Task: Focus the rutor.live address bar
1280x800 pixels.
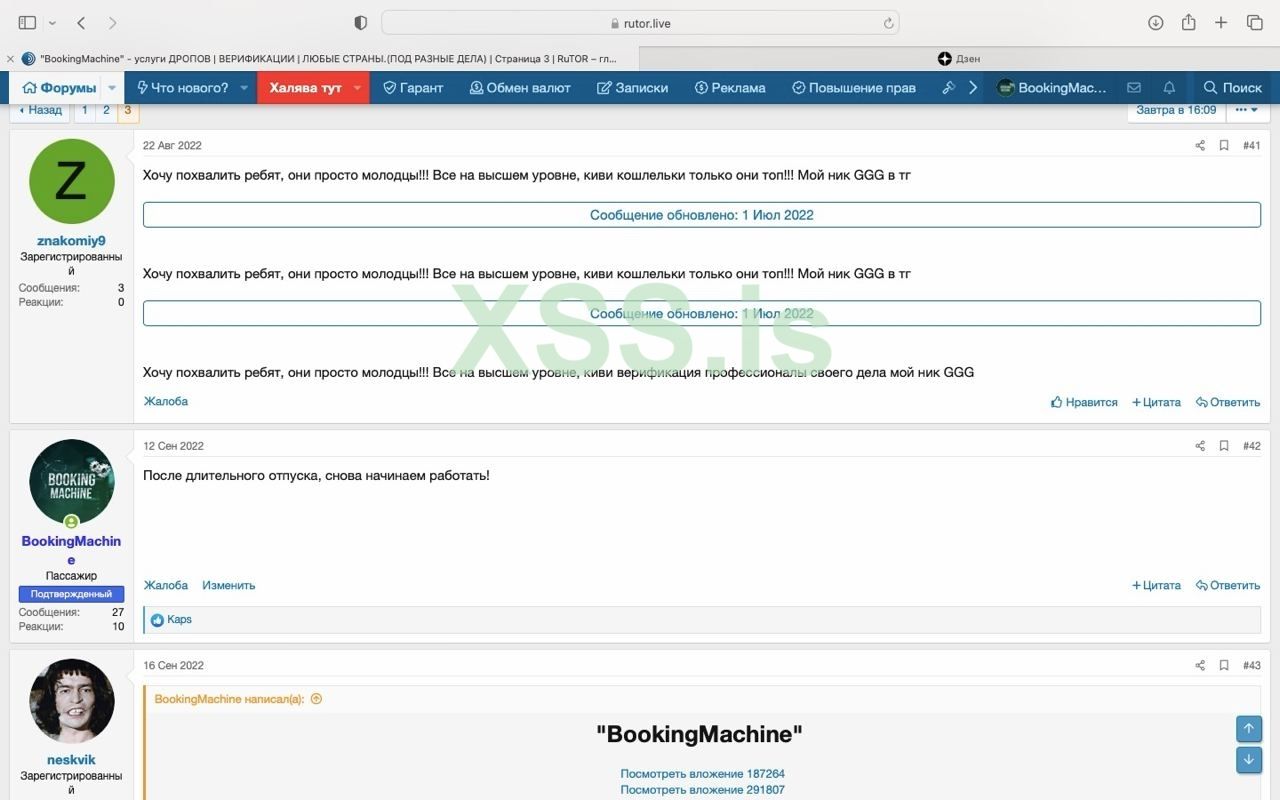Action: point(640,22)
